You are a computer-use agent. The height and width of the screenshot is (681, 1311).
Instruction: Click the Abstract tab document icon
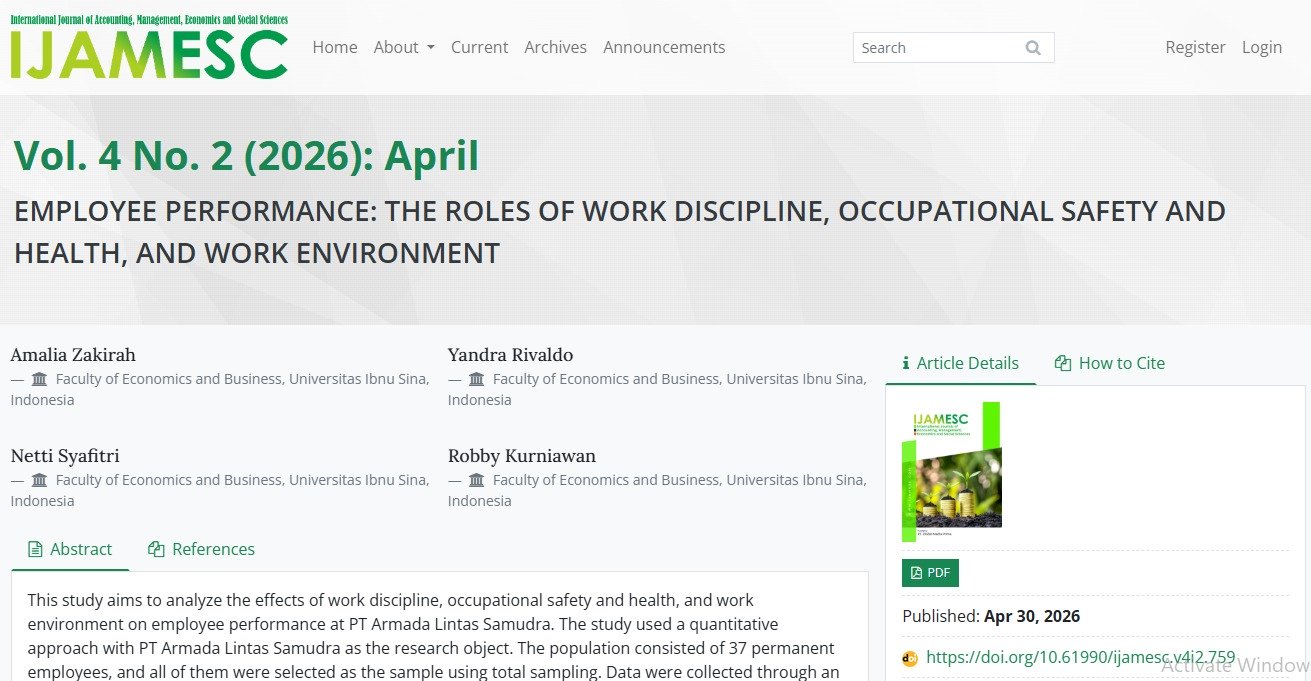coord(35,549)
